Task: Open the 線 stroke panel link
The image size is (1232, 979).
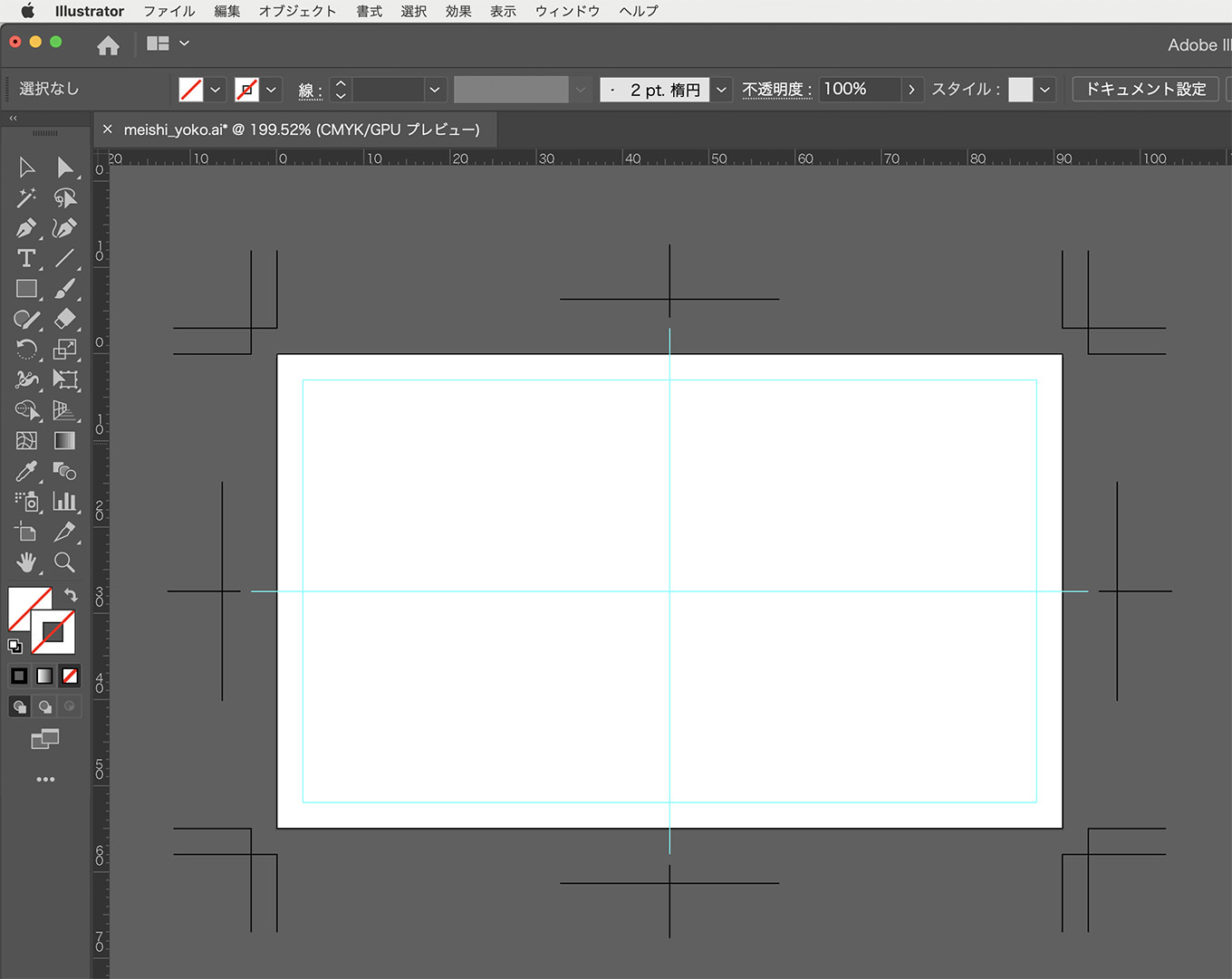Action: [x=310, y=91]
